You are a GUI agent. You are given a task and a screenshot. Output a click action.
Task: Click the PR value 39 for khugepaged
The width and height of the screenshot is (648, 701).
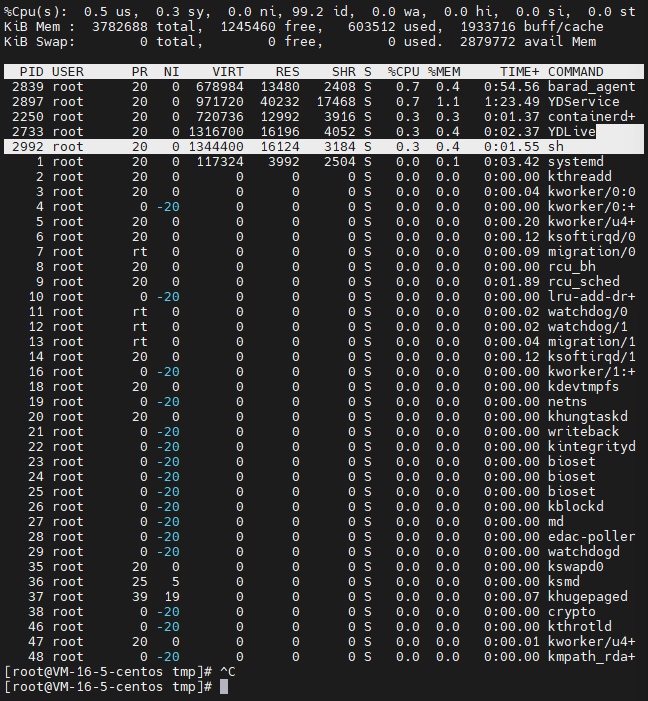(140, 596)
